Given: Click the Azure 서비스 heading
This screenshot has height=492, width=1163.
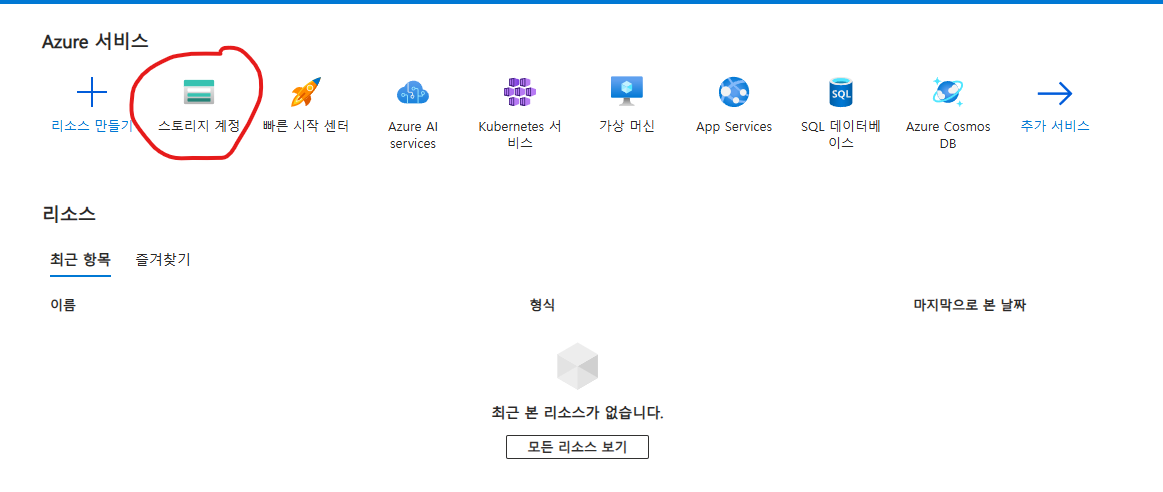Looking at the screenshot, I should tap(95, 42).
